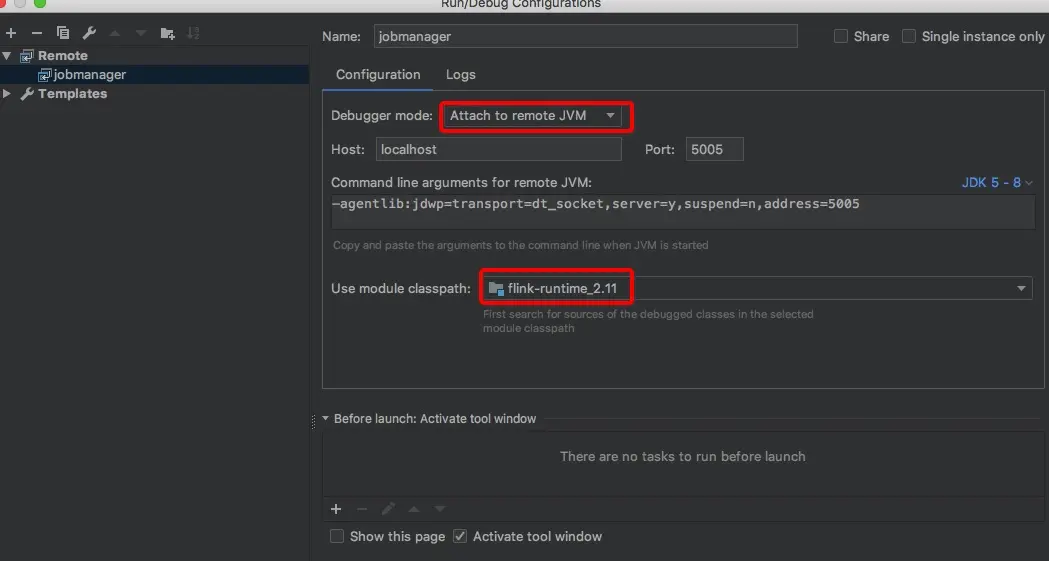This screenshot has height=561, width=1049.
Task: Click the Templates wrench icon in tree
Action: tap(27, 94)
